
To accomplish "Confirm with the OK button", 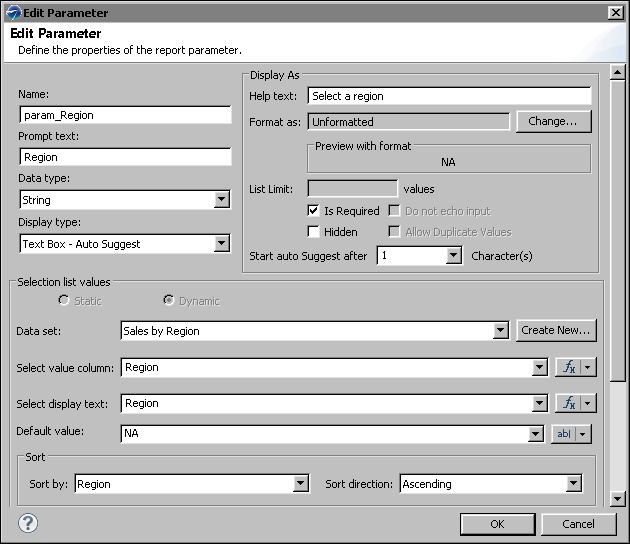I will click(x=497, y=524).
